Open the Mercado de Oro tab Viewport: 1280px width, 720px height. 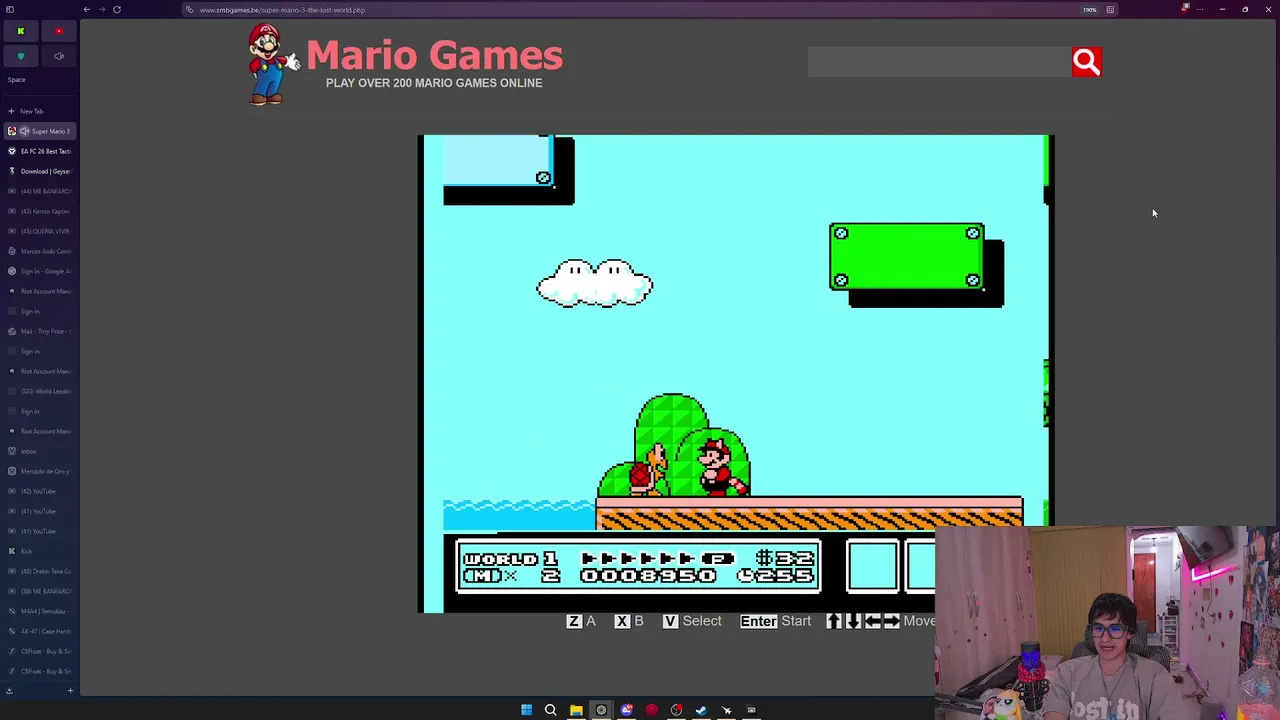40,471
